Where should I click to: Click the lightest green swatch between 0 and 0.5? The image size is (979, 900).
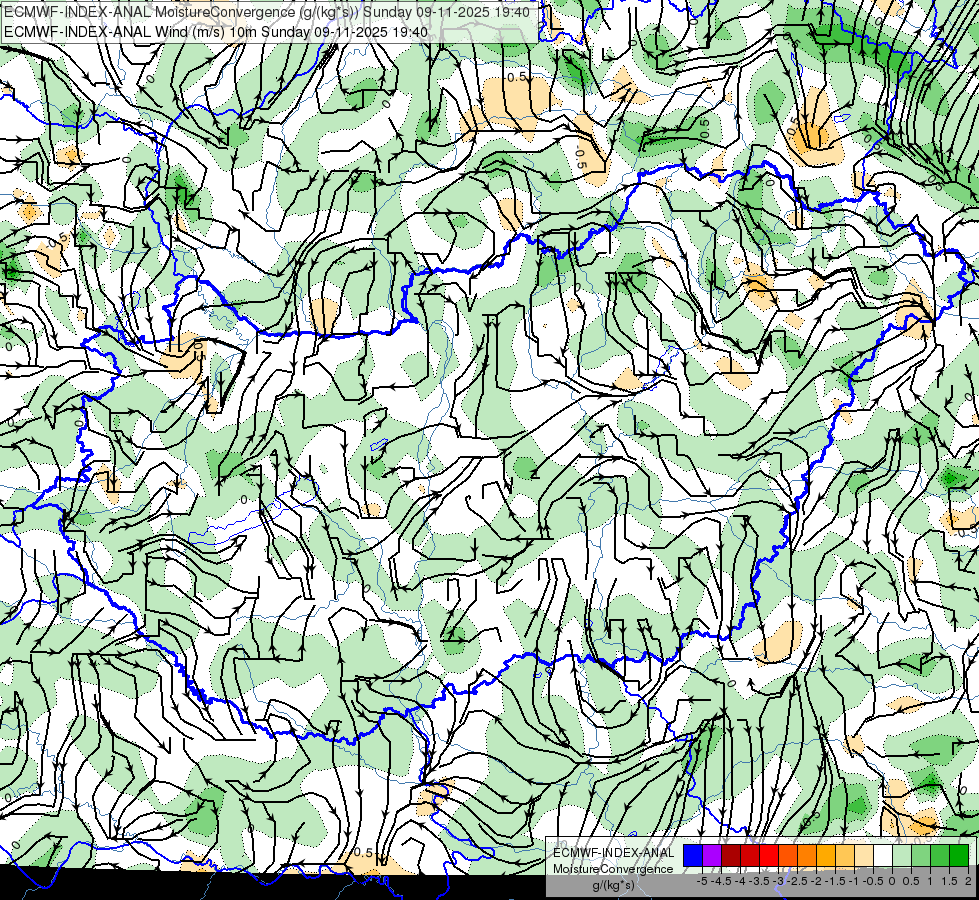[902, 855]
